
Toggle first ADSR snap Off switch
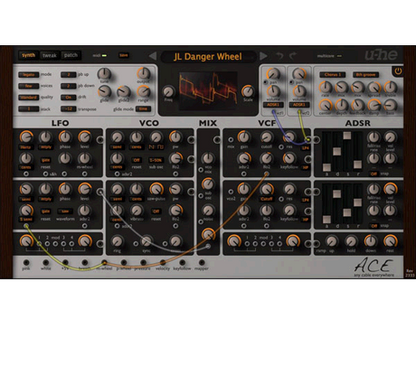[374, 174]
